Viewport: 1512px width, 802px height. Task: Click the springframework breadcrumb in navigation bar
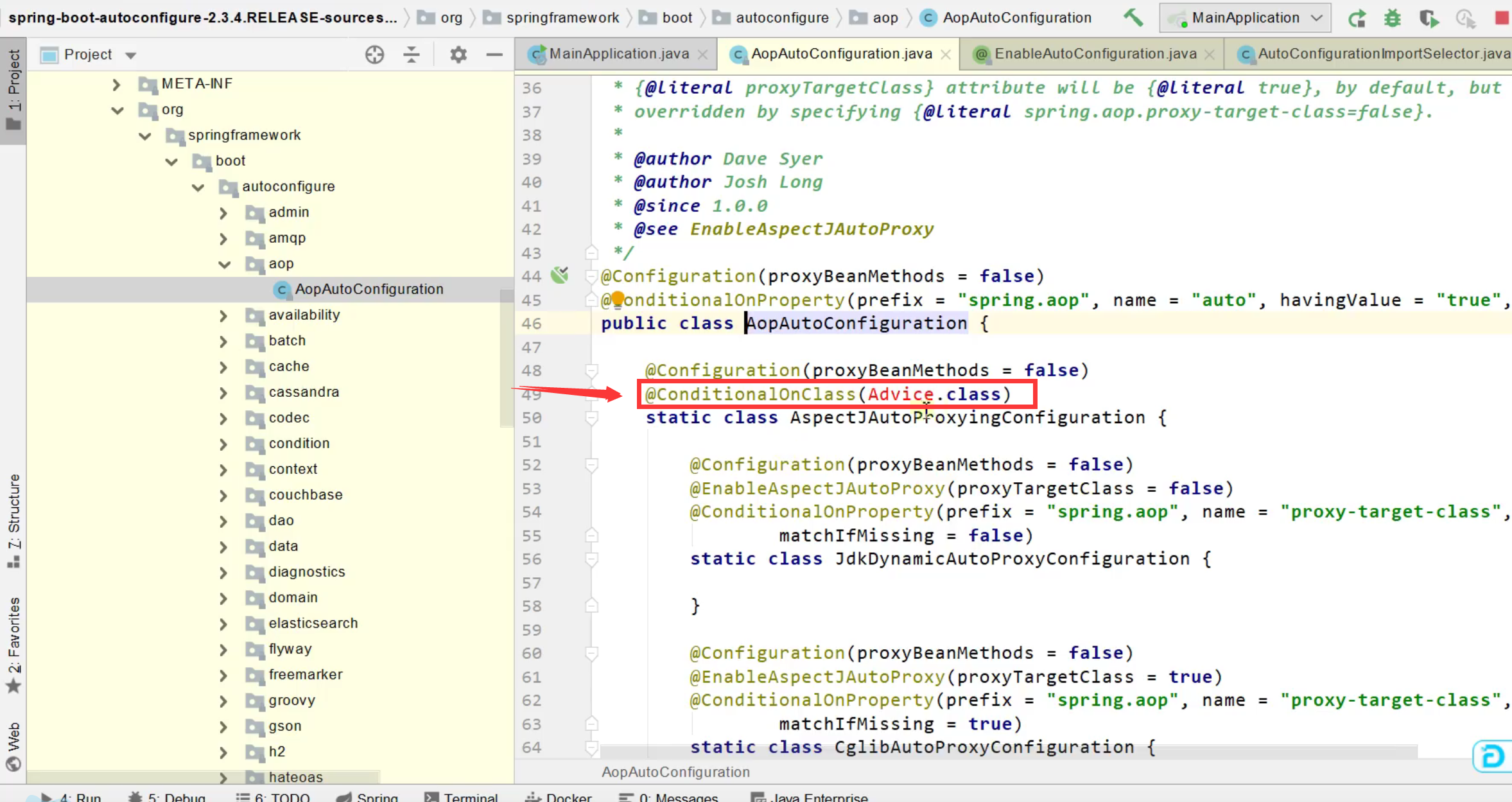pos(562,17)
